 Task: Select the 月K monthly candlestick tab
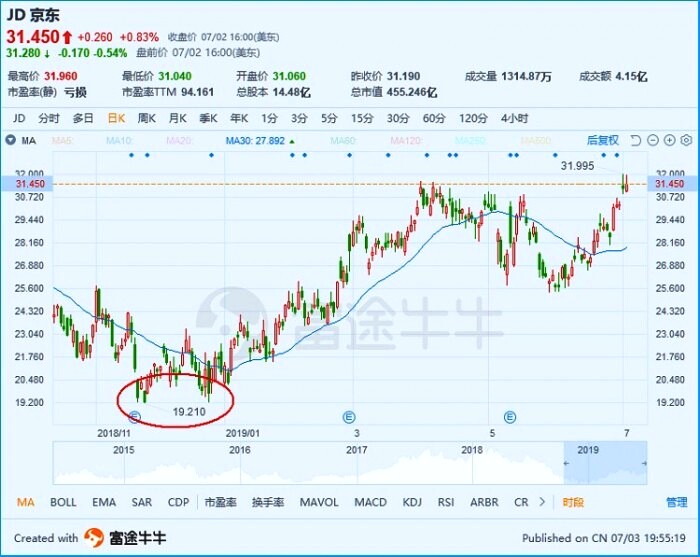[177, 118]
